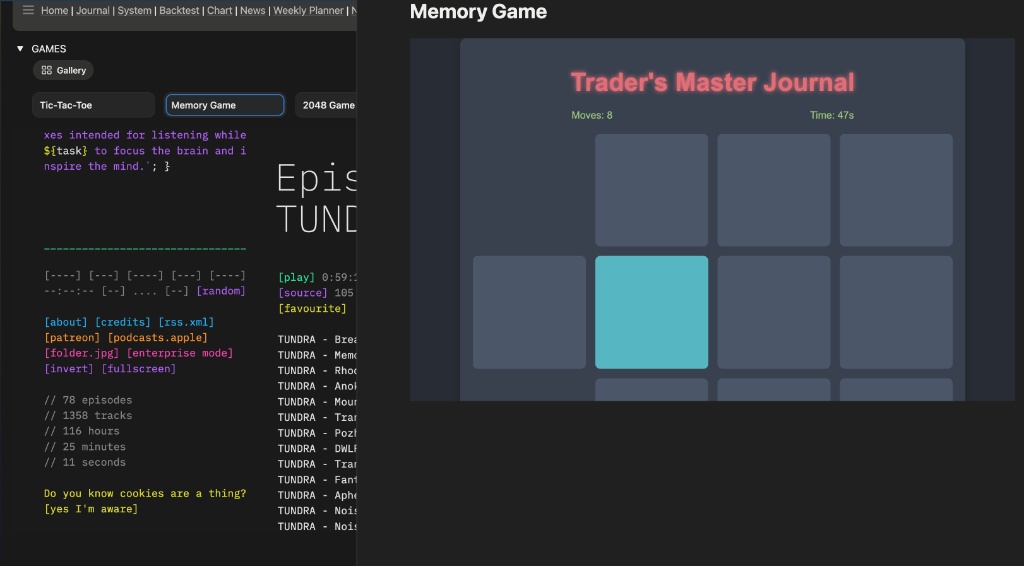Select the Memory Game card

[225, 105]
